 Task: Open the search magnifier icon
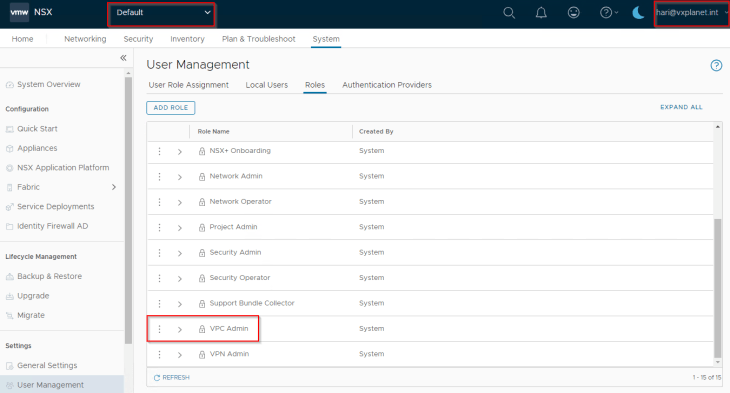[509, 13]
